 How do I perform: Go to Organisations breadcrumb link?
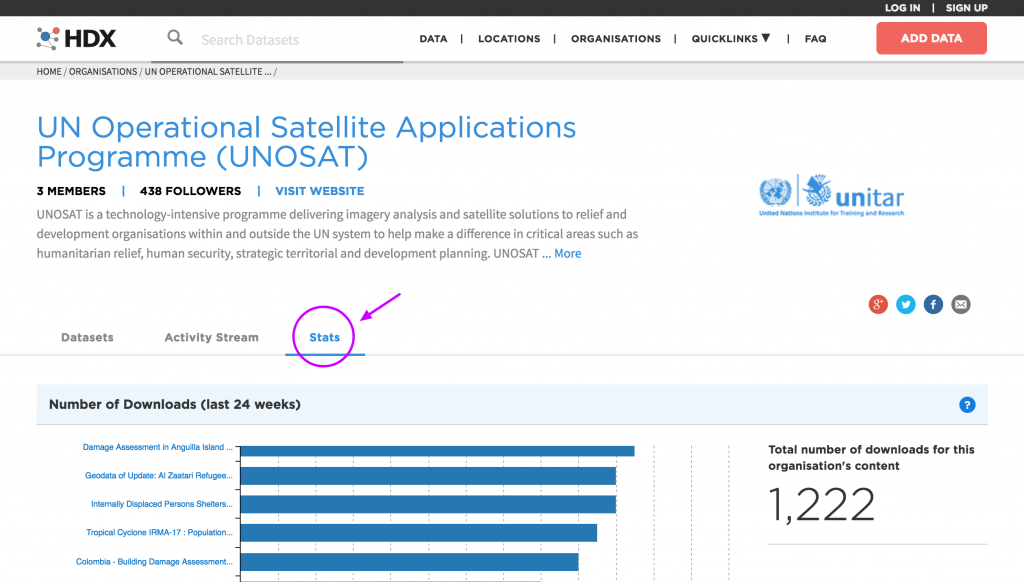point(103,72)
